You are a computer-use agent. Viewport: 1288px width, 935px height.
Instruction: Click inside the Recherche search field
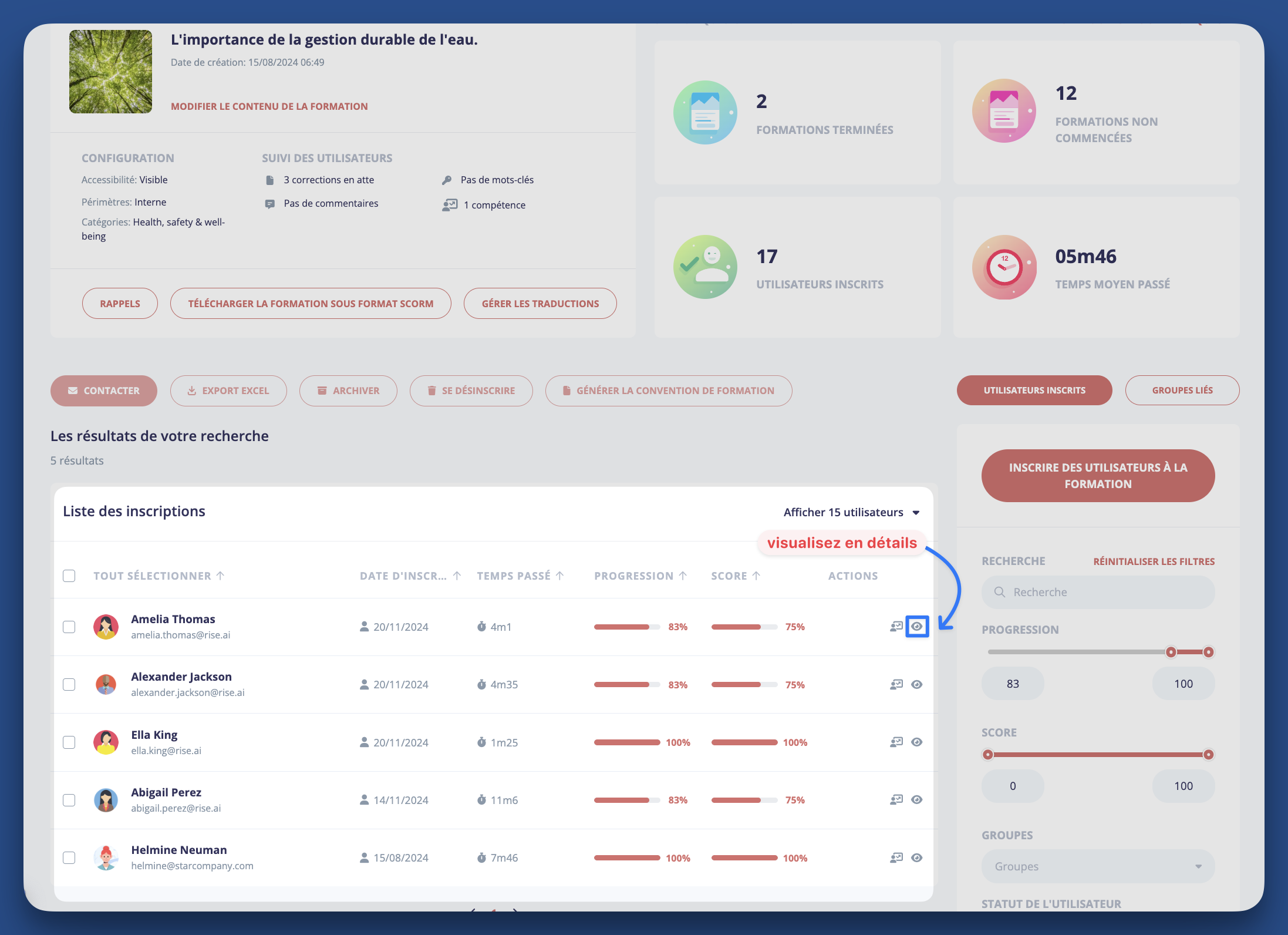point(1097,592)
